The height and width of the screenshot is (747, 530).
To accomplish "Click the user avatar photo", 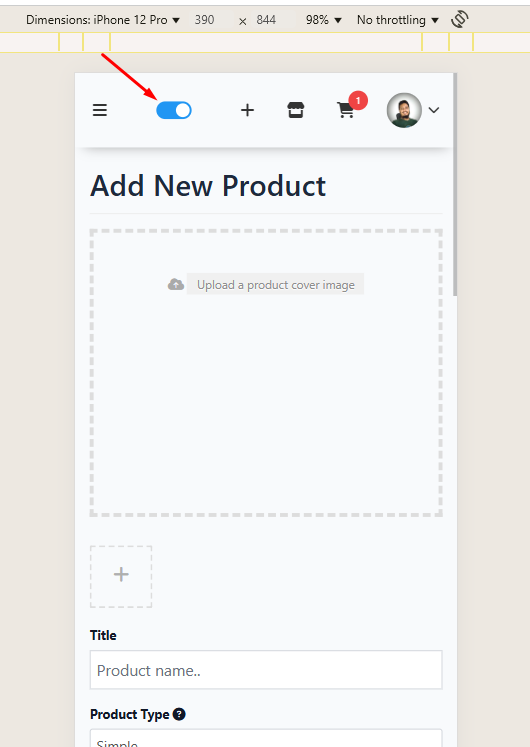I will pos(404,110).
